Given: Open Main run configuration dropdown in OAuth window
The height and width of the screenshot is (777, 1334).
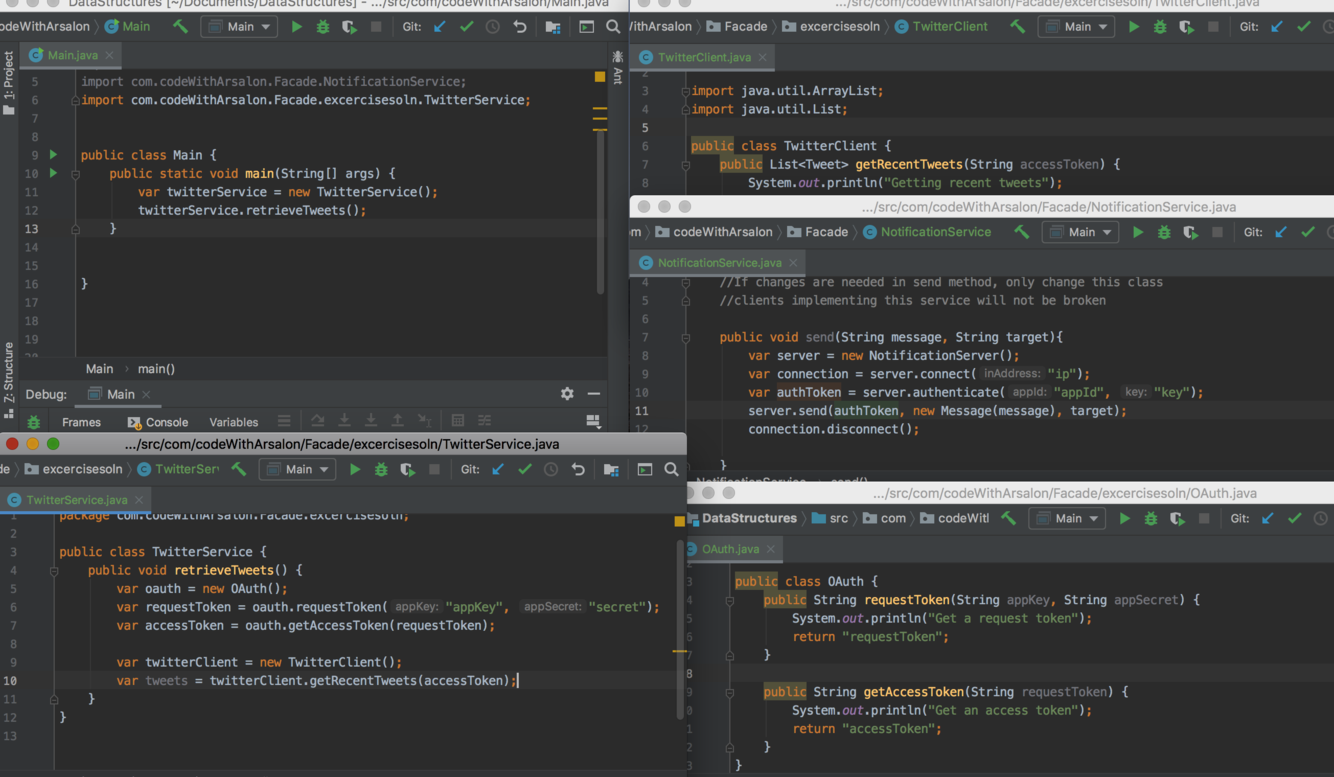Looking at the screenshot, I should pyautogui.click(x=1068, y=518).
